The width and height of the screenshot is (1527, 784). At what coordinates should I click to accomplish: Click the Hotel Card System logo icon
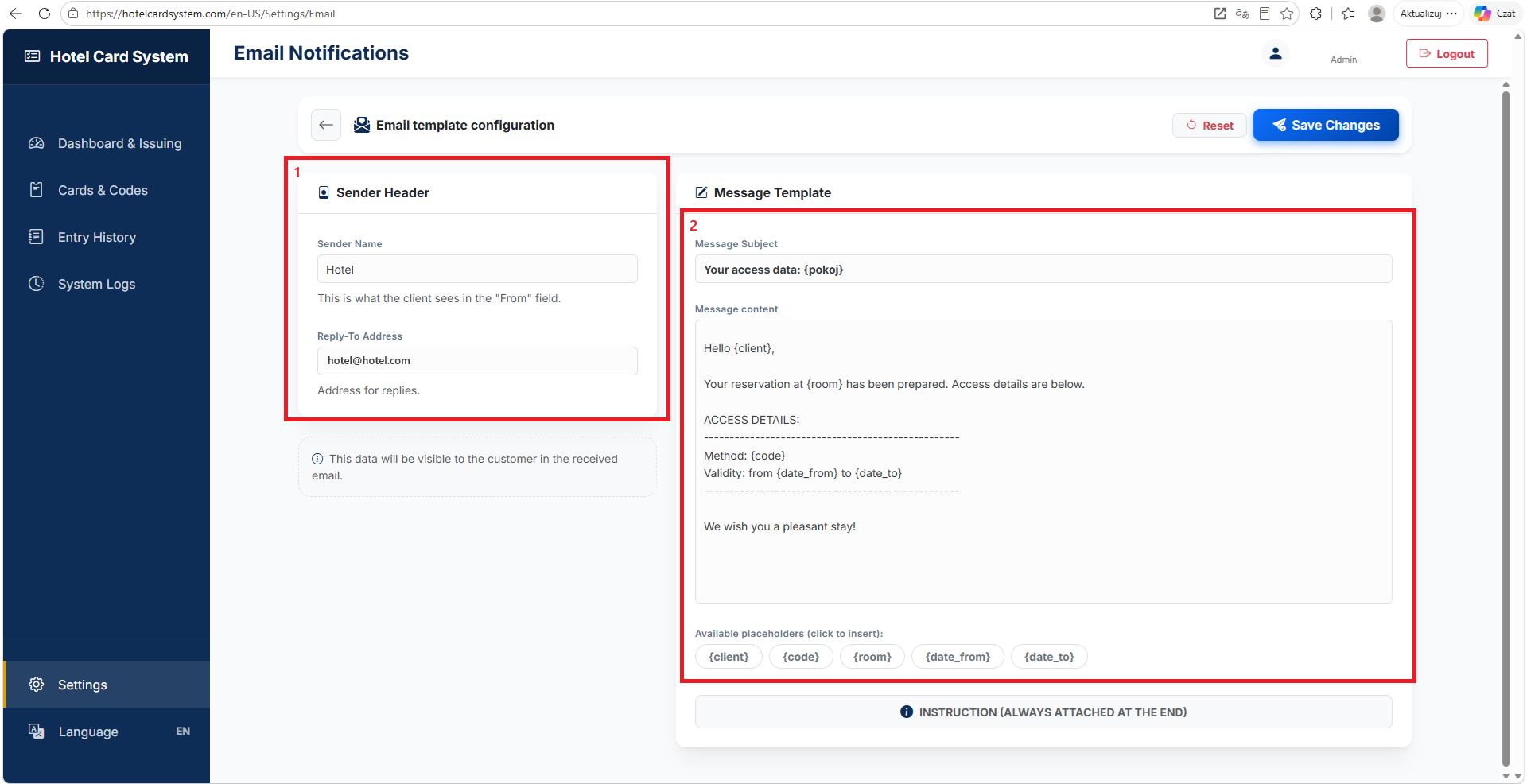(x=33, y=56)
